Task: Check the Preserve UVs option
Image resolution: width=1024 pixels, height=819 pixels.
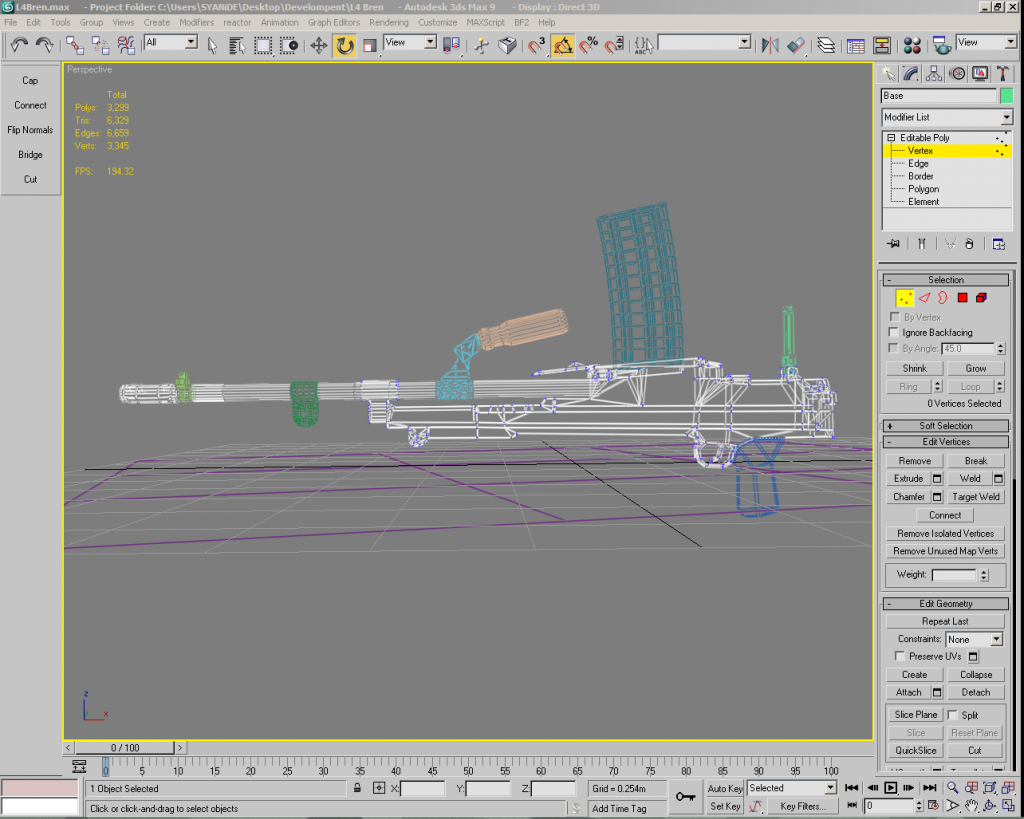Action: coord(900,656)
